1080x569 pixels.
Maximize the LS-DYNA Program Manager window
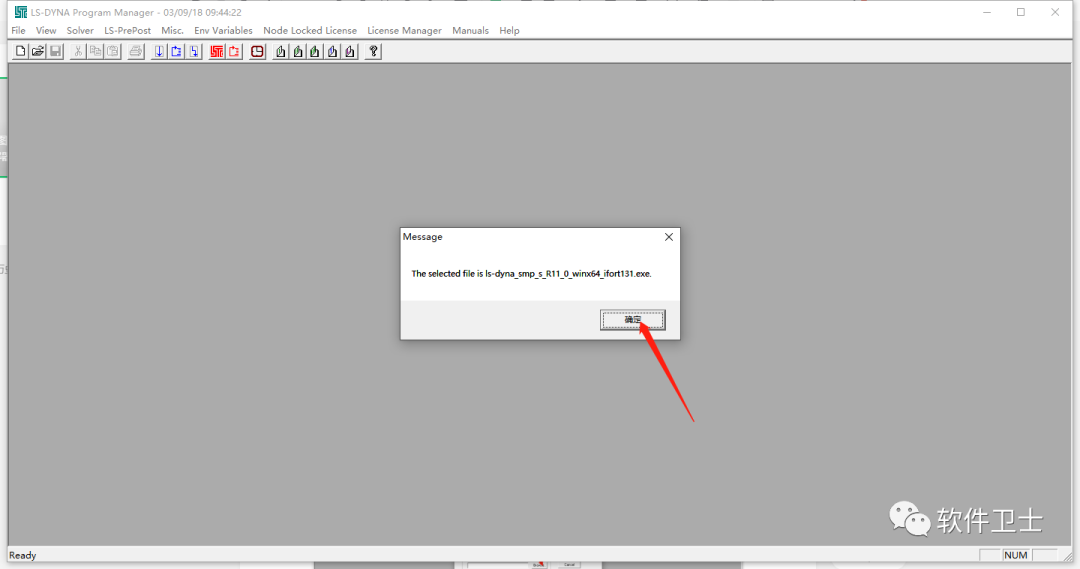click(1021, 12)
